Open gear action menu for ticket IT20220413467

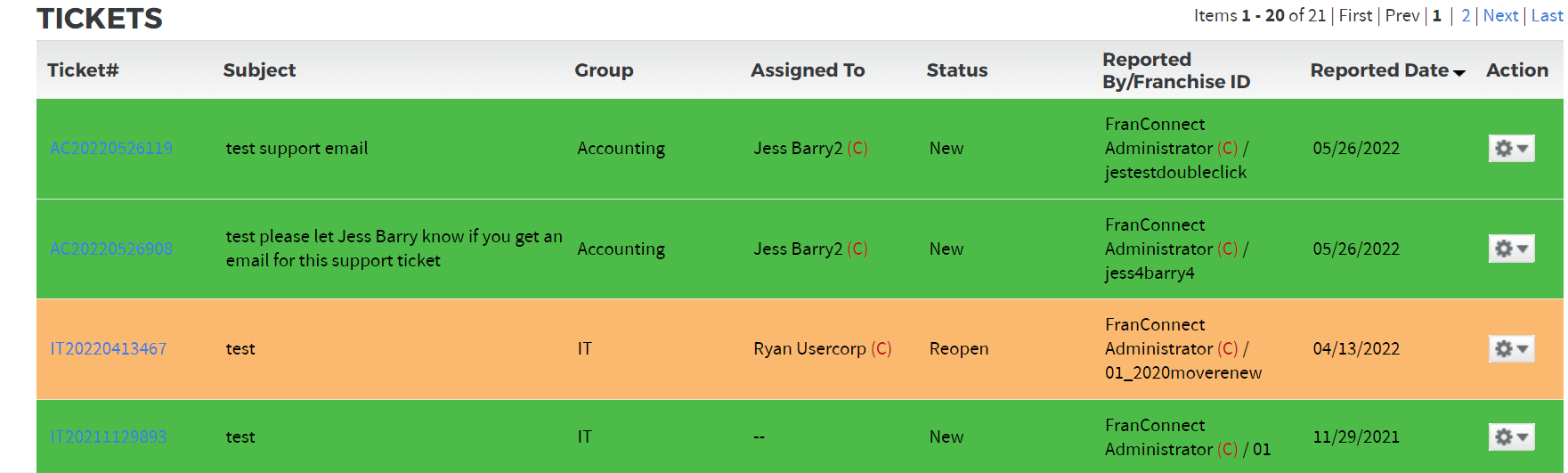pos(1511,348)
